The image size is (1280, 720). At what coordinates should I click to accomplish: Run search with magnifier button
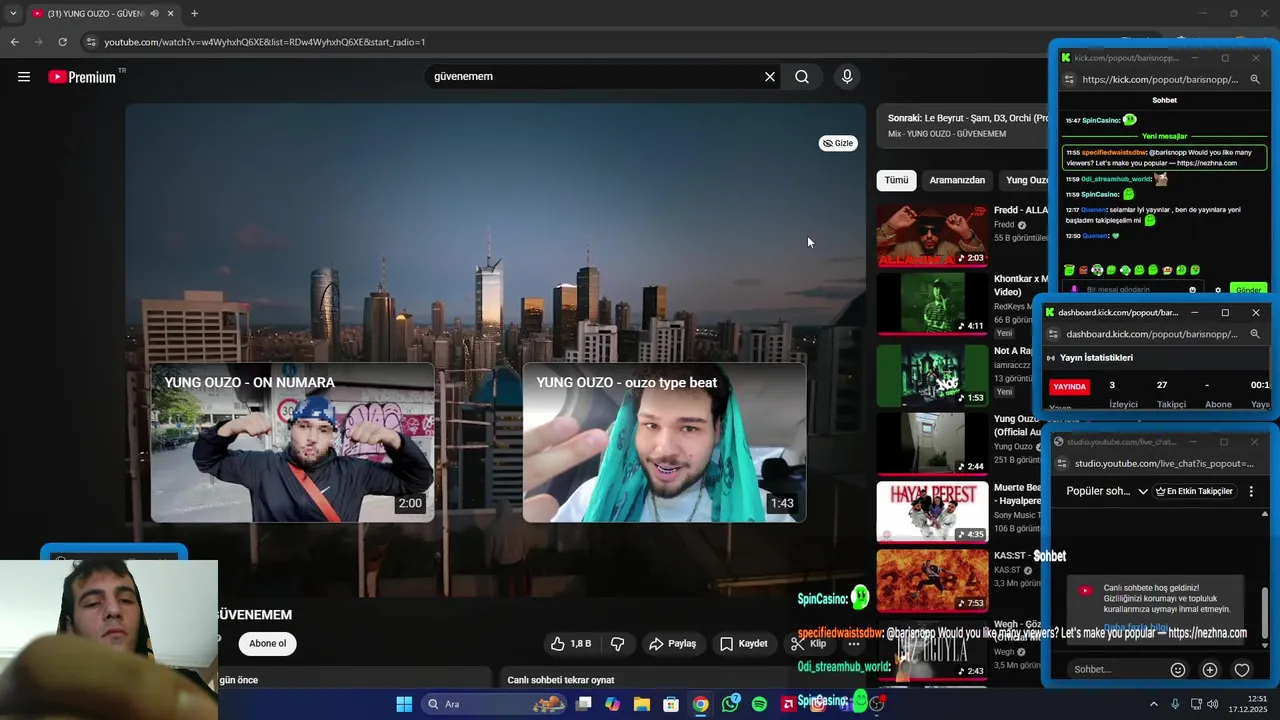coord(802,76)
